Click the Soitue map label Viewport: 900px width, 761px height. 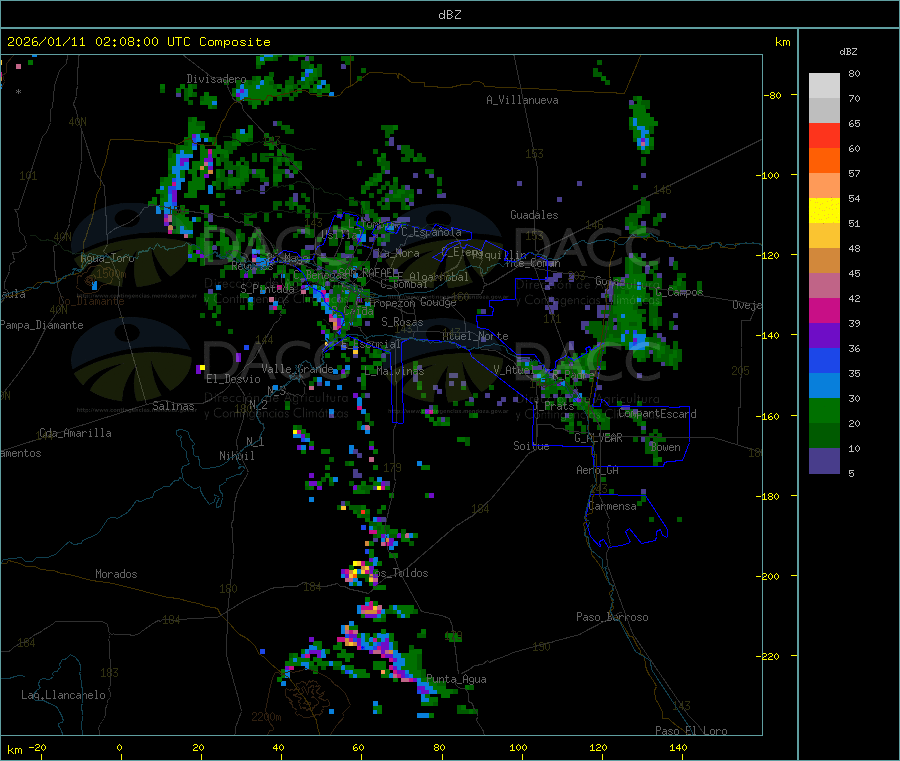(x=531, y=445)
